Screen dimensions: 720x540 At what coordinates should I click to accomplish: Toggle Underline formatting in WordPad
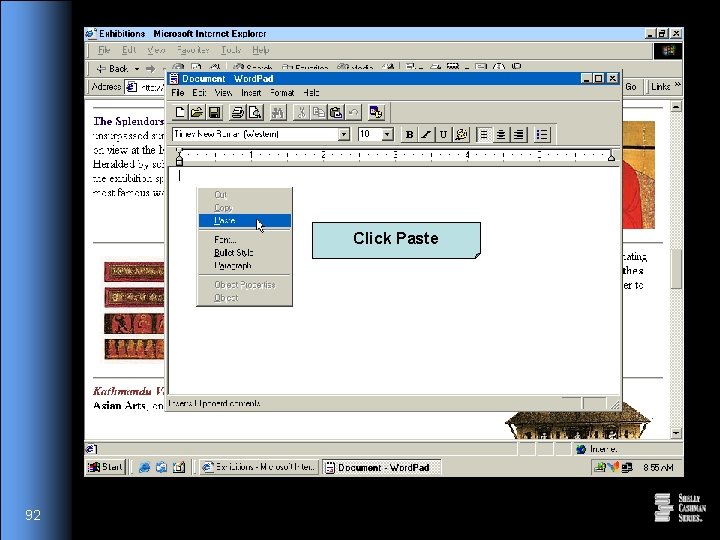(443, 135)
